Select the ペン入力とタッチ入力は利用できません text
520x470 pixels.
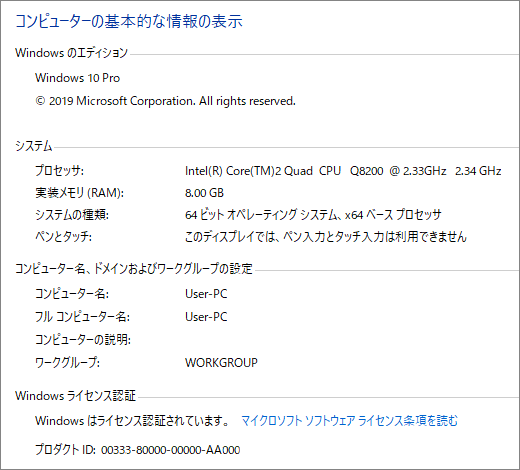[326, 237]
